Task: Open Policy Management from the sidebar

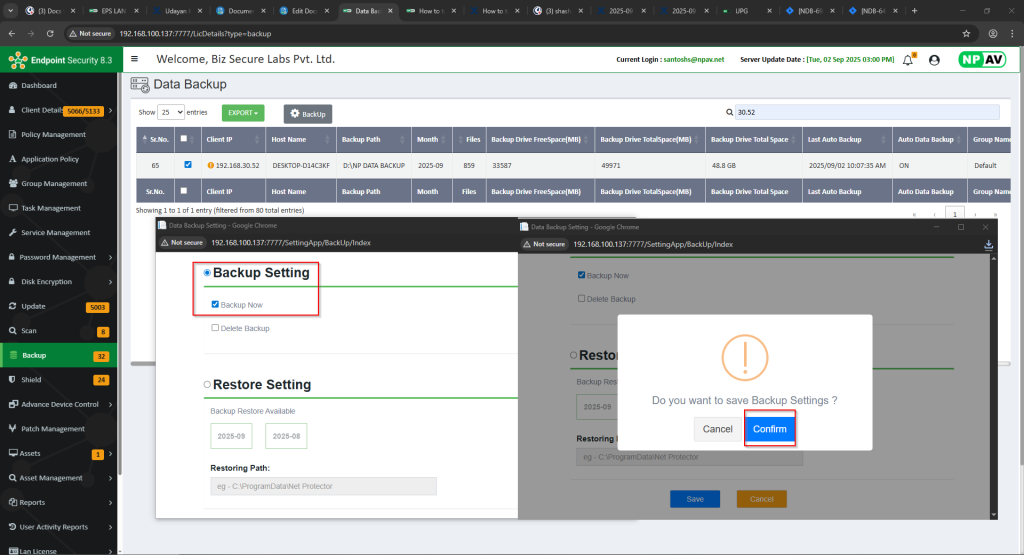Action: point(53,134)
